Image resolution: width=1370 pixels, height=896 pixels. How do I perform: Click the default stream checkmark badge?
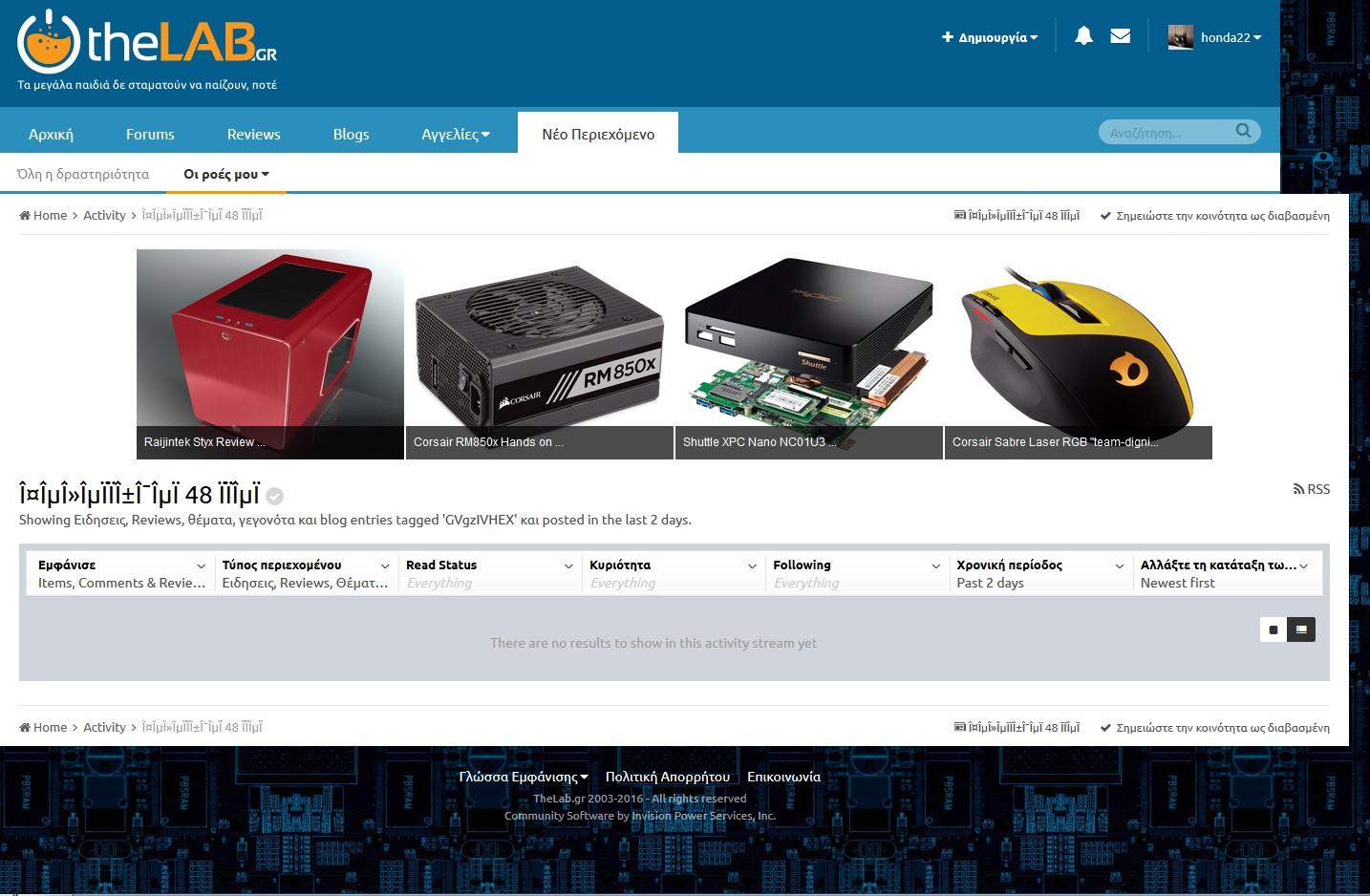(275, 496)
